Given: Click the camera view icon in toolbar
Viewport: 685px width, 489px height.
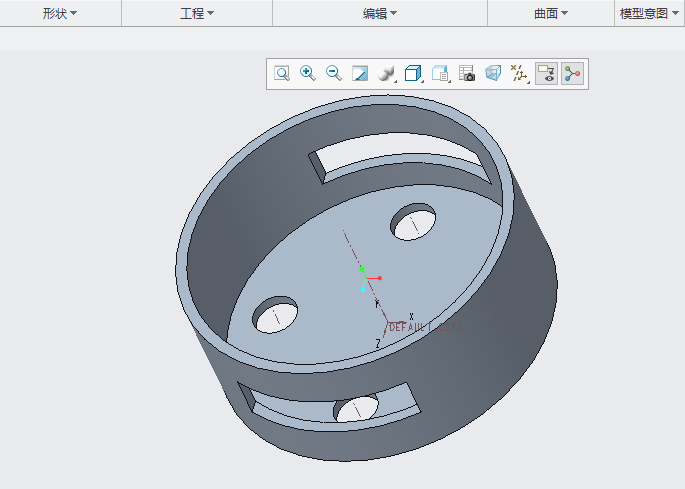Looking at the screenshot, I should (x=467, y=74).
